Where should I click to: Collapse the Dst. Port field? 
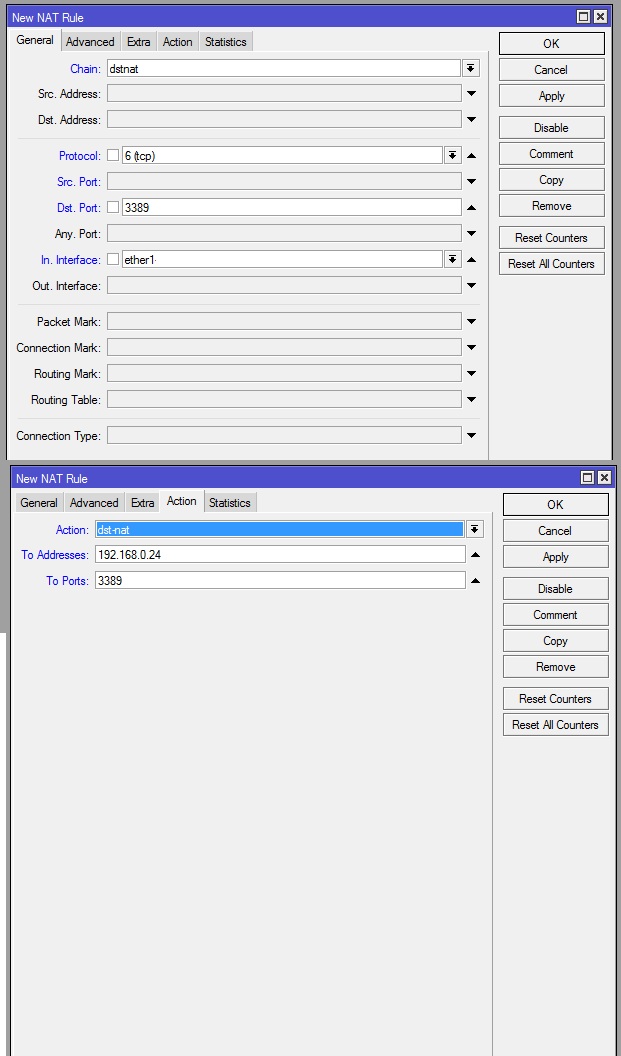[x=471, y=207]
